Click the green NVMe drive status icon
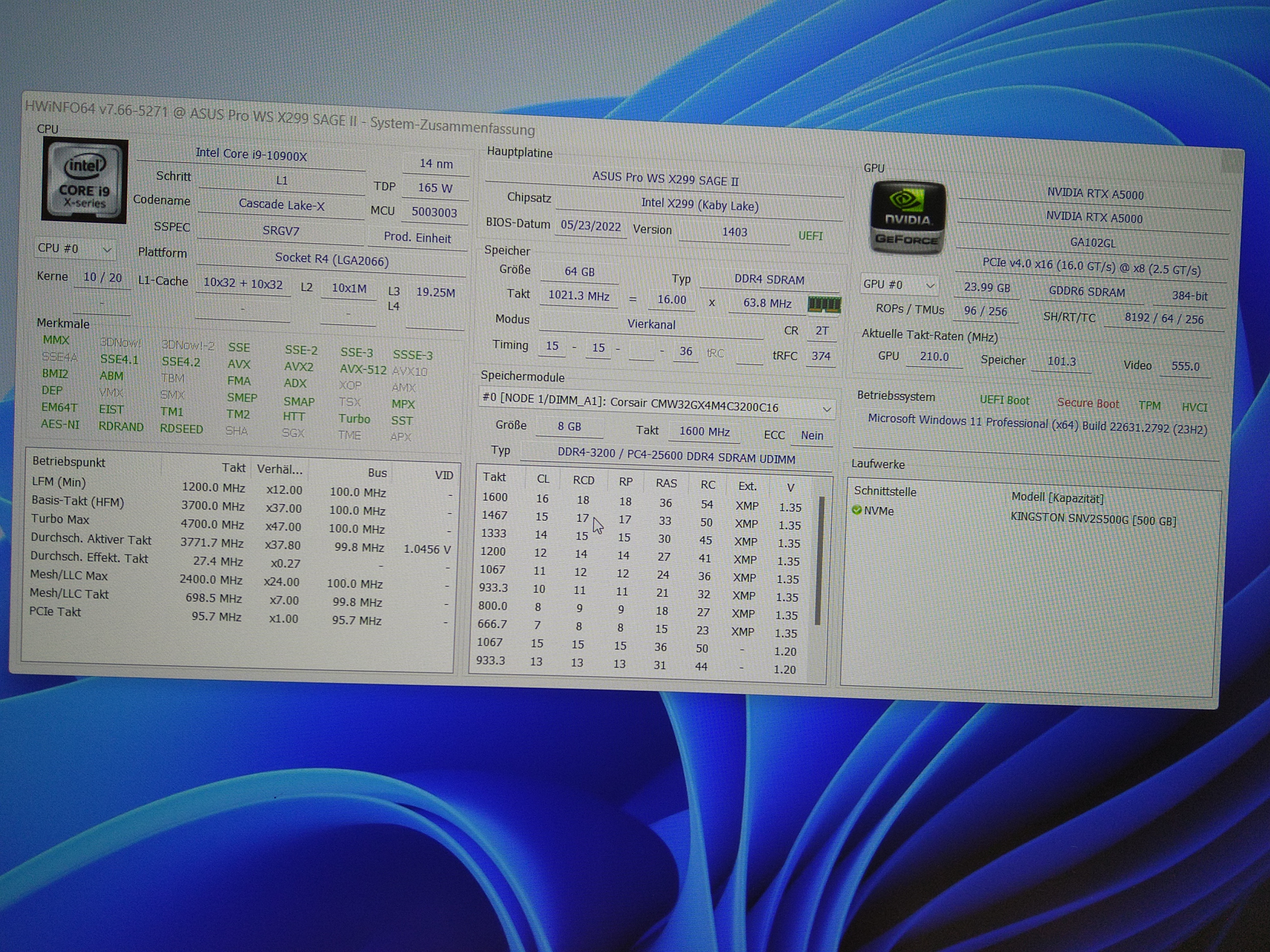 coord(856,510)
